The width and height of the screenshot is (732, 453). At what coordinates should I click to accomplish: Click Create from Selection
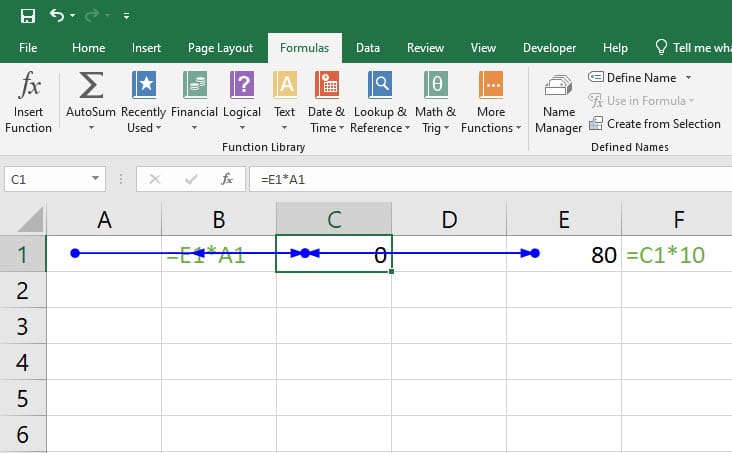click(x=655, y=124)
